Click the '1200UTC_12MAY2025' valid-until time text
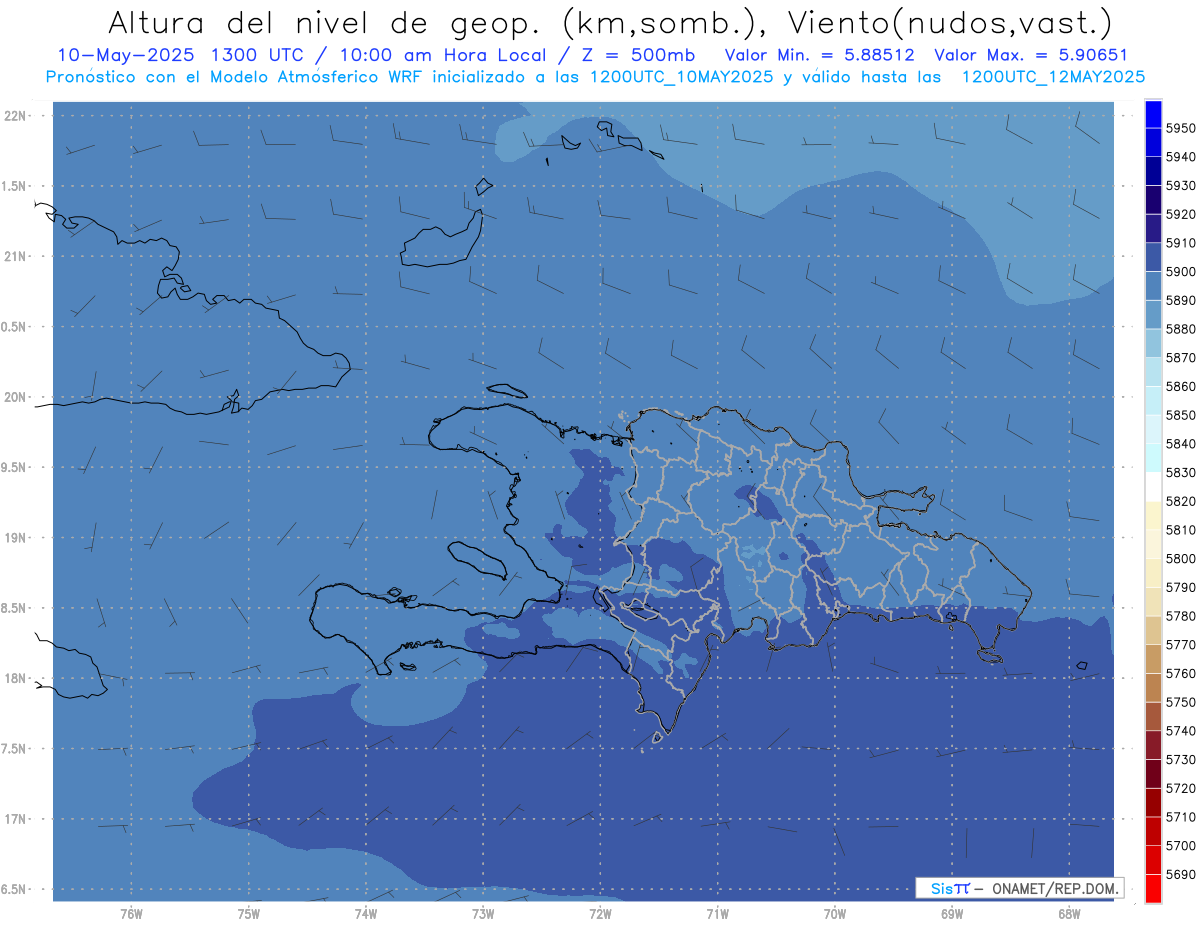This screenshot has width=1200, height=927. pos(1053,76)
